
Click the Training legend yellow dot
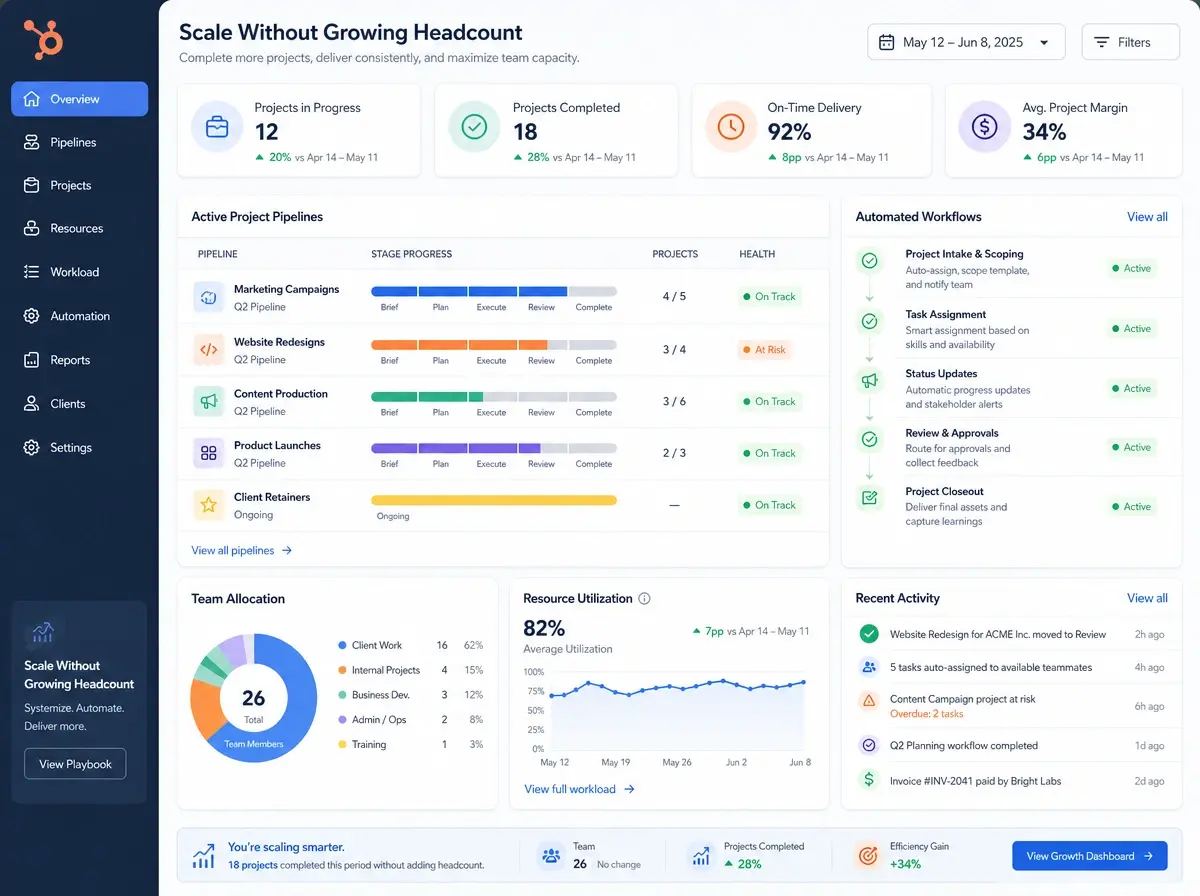342,744
